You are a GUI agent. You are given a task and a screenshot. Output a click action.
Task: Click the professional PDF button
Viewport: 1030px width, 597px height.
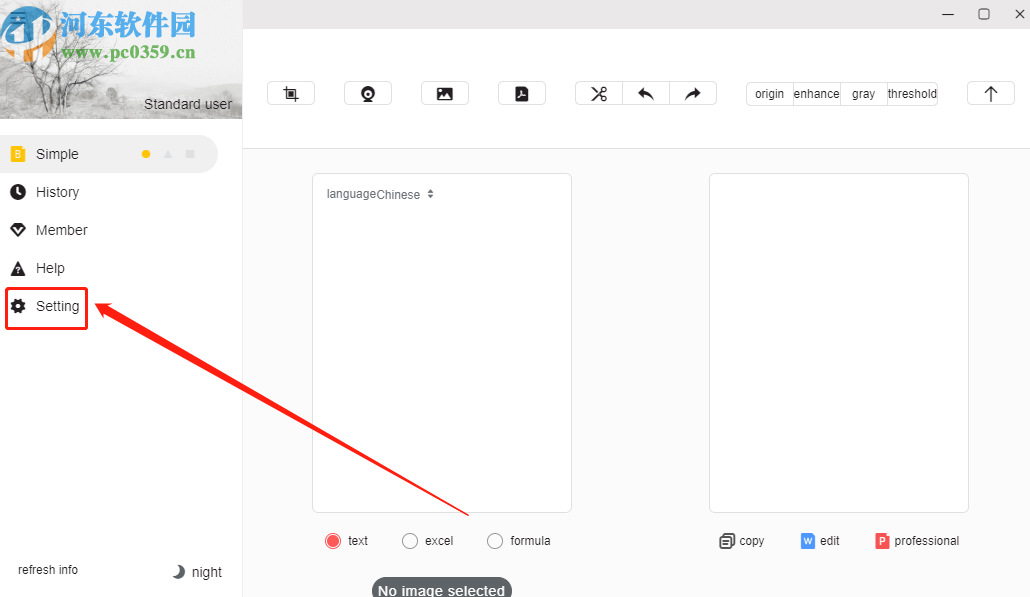917,541
